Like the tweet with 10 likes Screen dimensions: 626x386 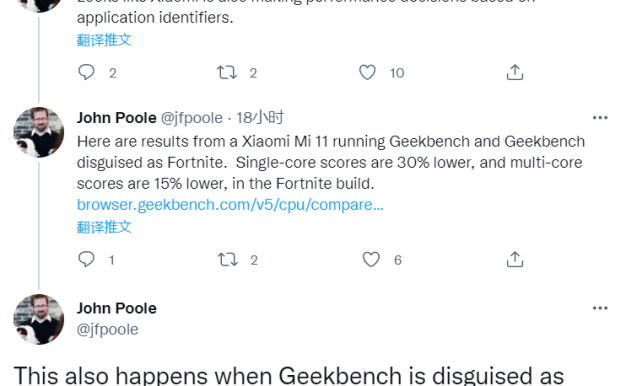pos(367,73)
